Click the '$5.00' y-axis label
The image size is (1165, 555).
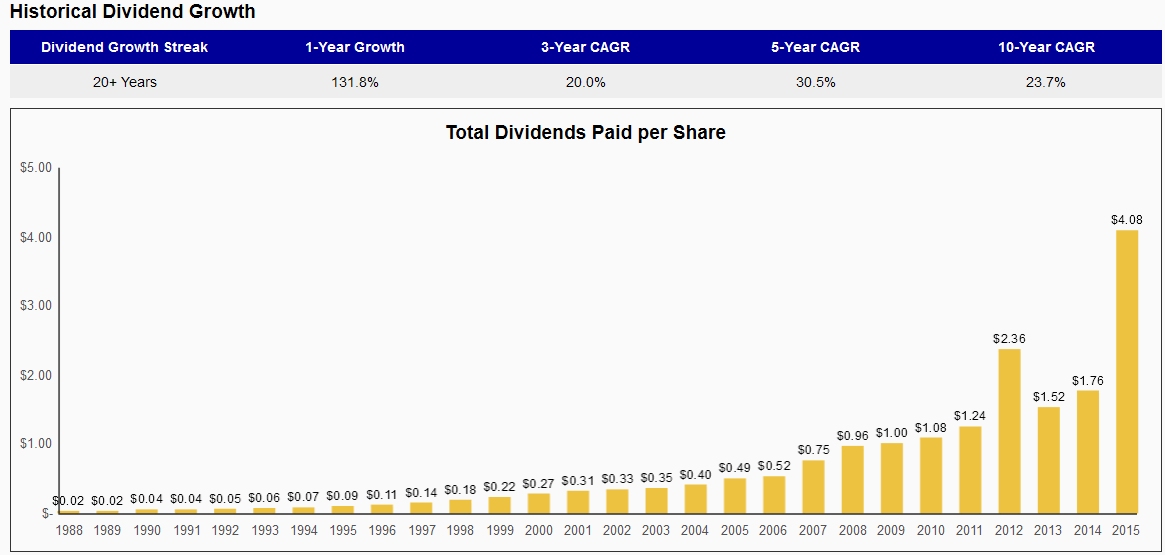[36, 168]
